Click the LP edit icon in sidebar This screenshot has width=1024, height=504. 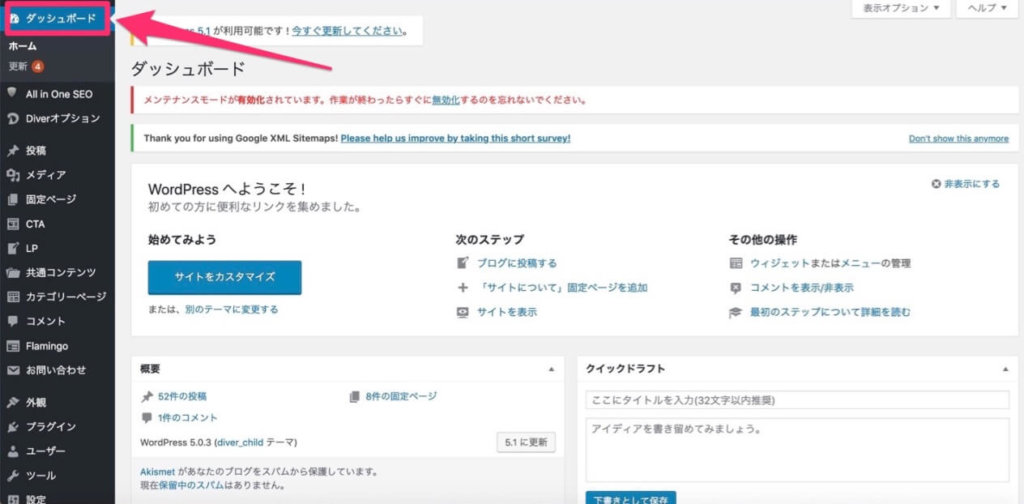click(12, 248)
